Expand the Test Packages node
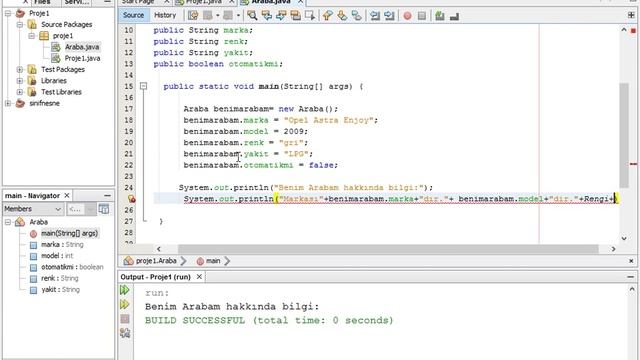 pos(20,69)
